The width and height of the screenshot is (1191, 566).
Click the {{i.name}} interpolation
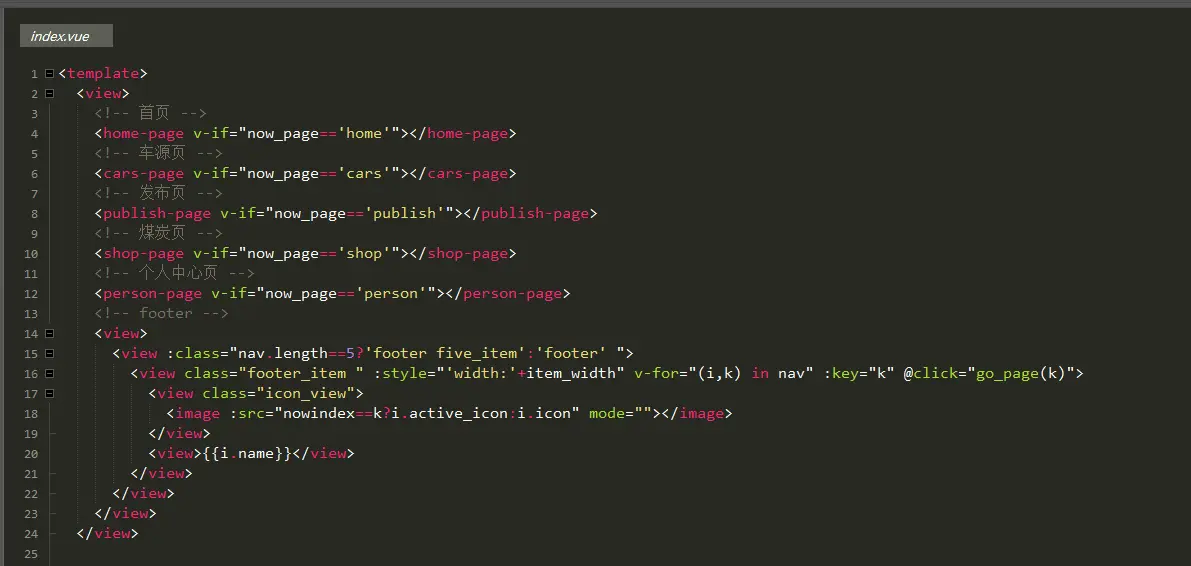(246, 454)
